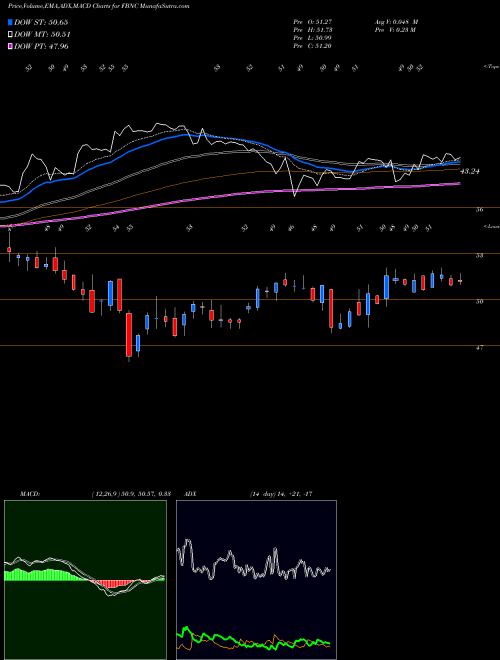Click the white DOW MT legend swatch
Image resolution: width=500 pixels, height=660 pixels.
click(10, 35)
